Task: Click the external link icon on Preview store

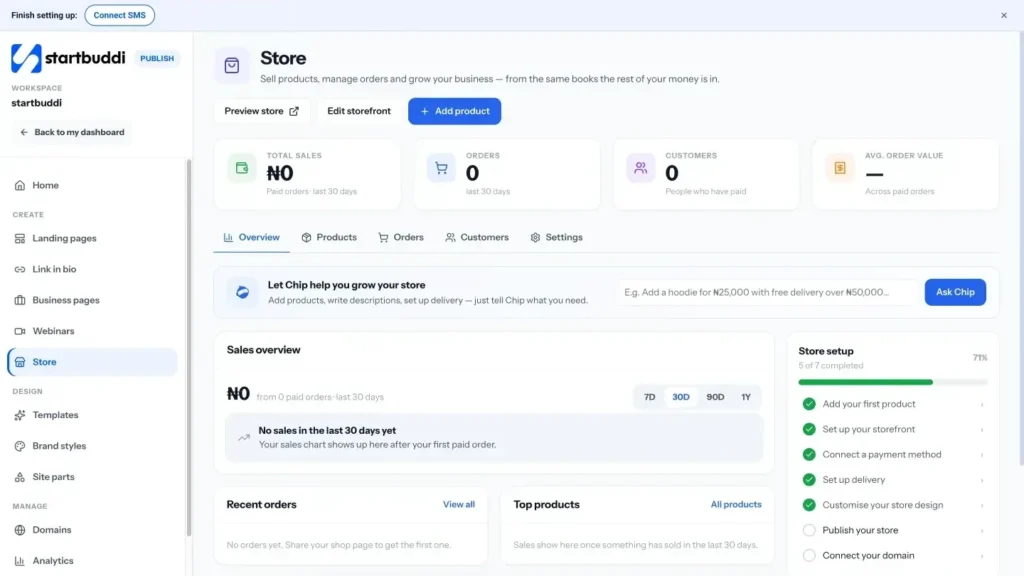Action: click(294, 111)
